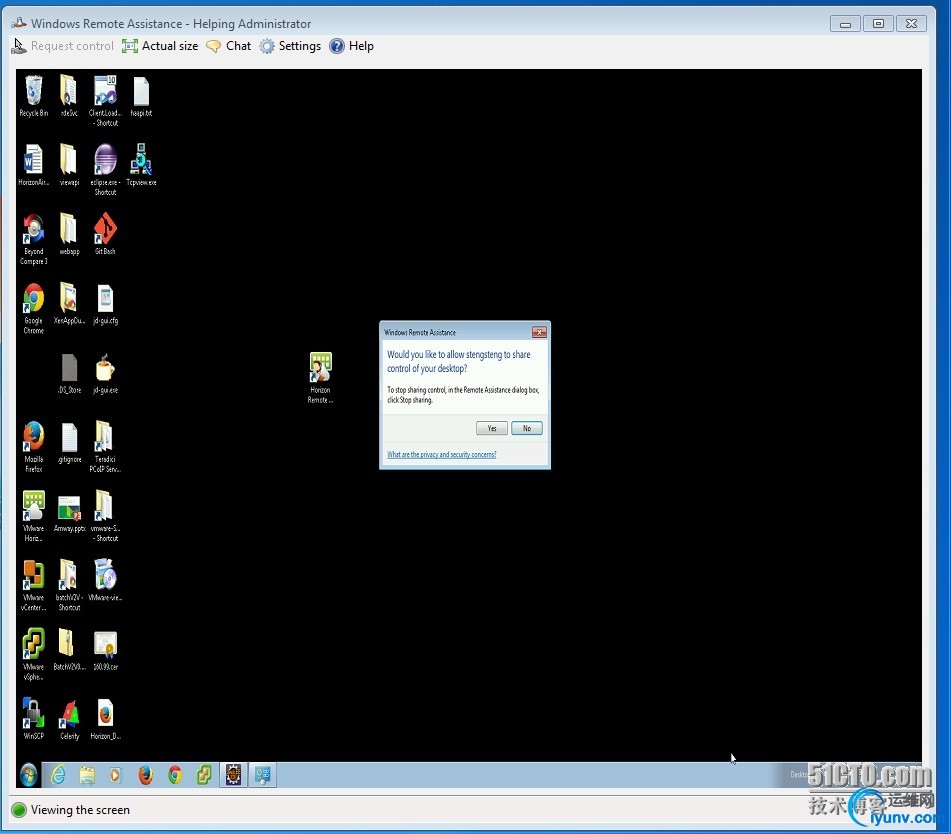Select the VMware Horizon desktop icon
Viewport: 951px width, 834px height.
33,516
